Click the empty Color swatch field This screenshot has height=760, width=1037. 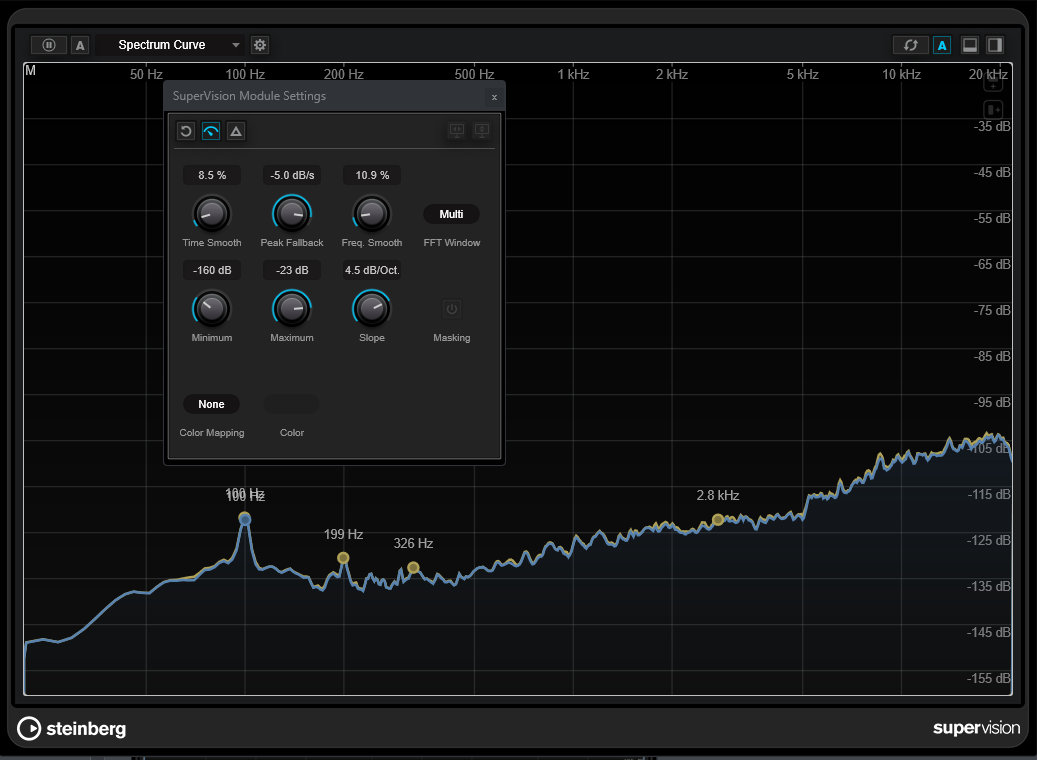pyautogui.click(x=292, y=404)
